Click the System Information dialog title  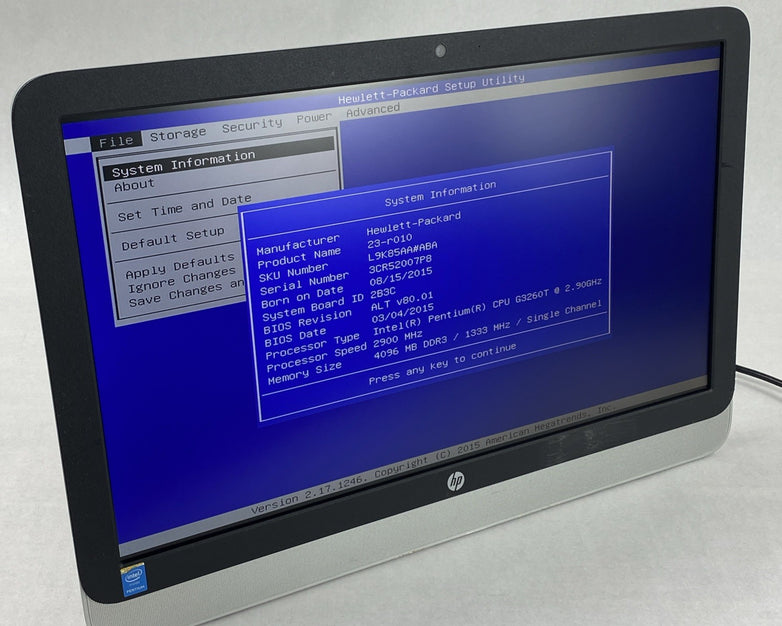click(440, 193)
